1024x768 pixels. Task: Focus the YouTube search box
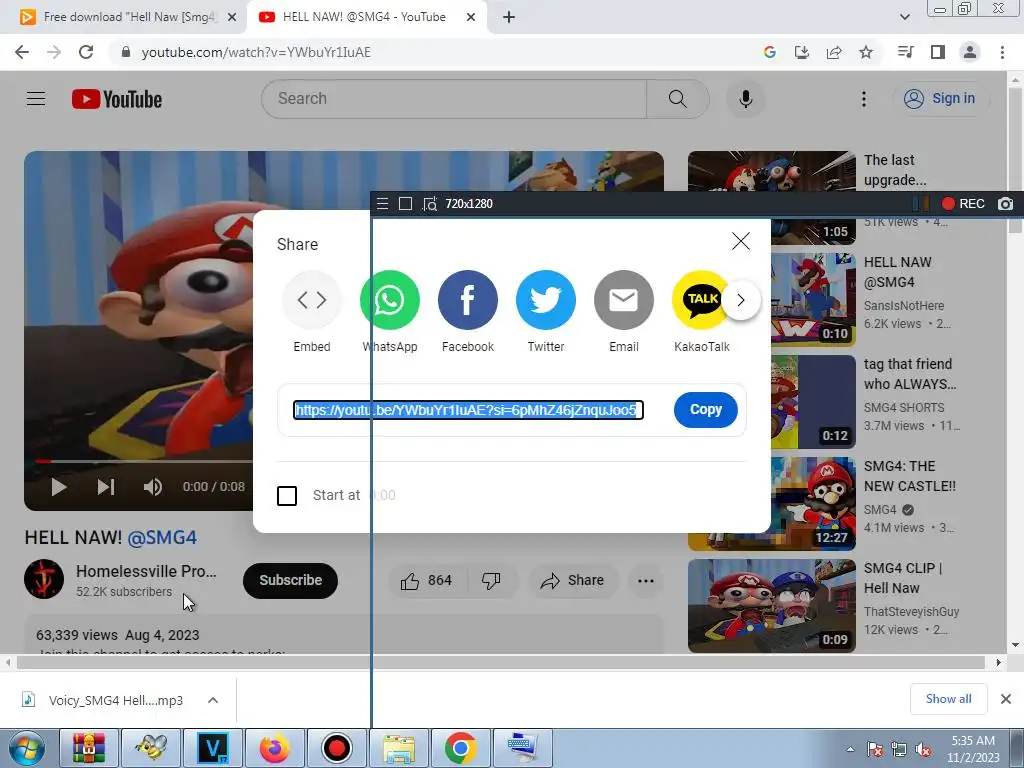(454, 99)
